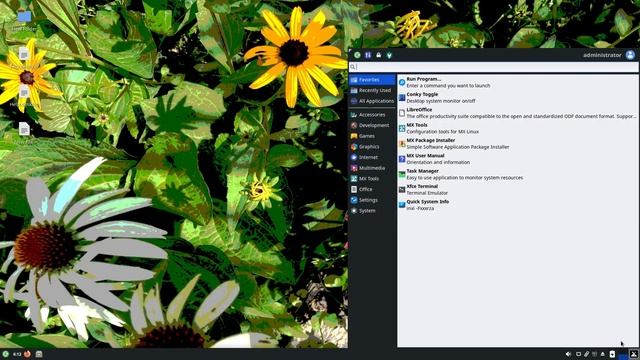The width and height of the screenshot is (640, 360).
Task: Click the green log out icon in menu header
Action: pos(357,55)
